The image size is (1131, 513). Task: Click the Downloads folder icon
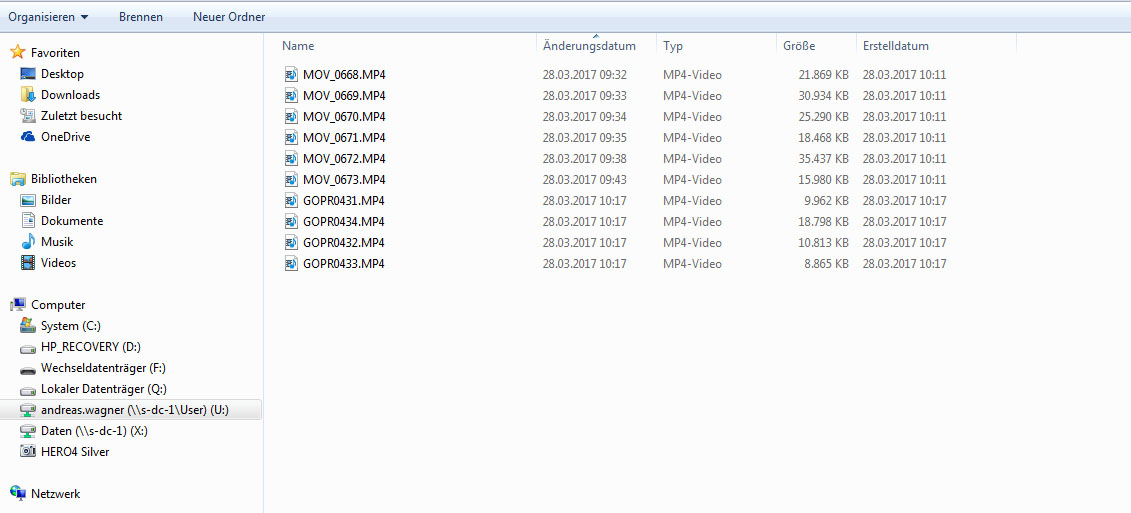[28, 95]
